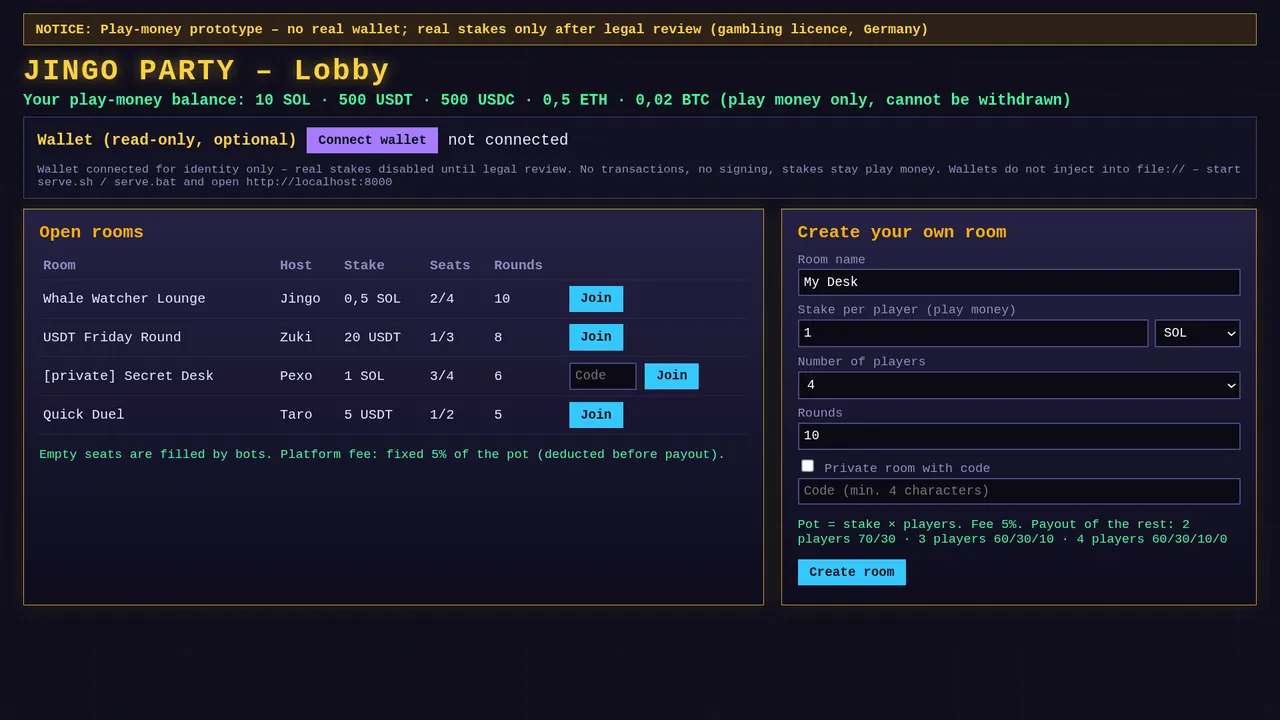Click host name Zuki

click(x=296, y=338)
